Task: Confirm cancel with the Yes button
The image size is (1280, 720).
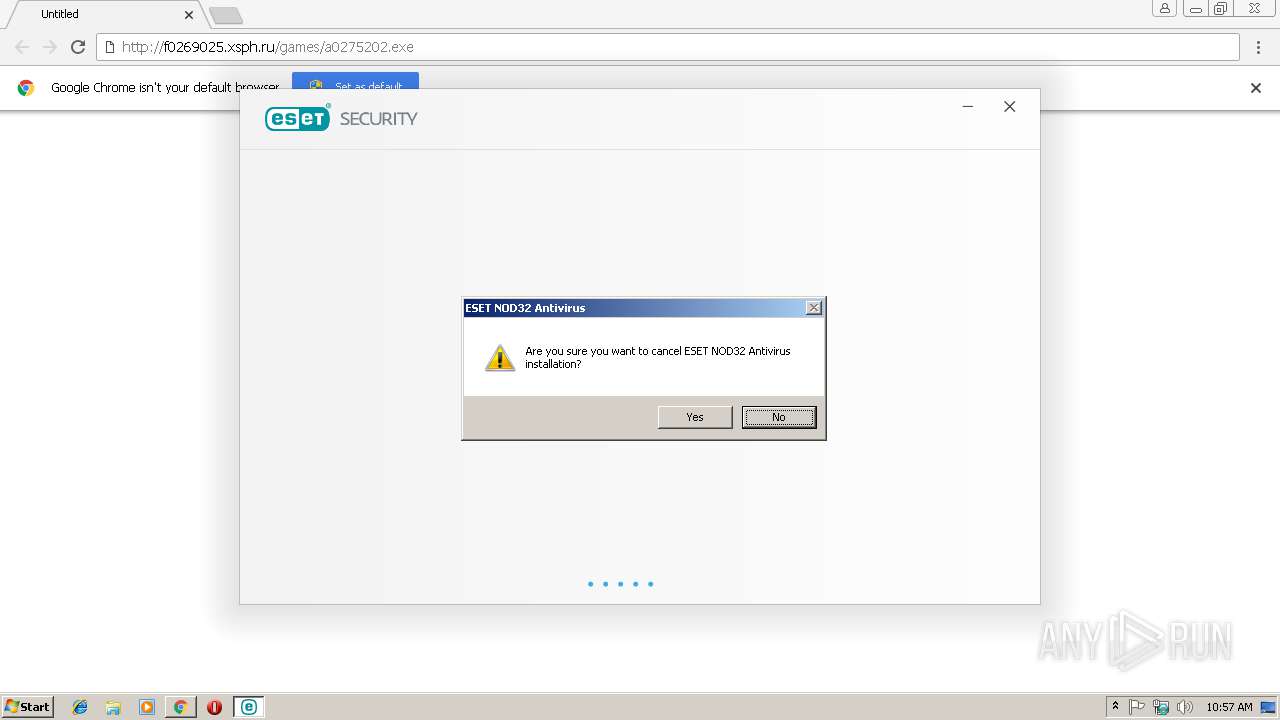Action: click(695, 417)
